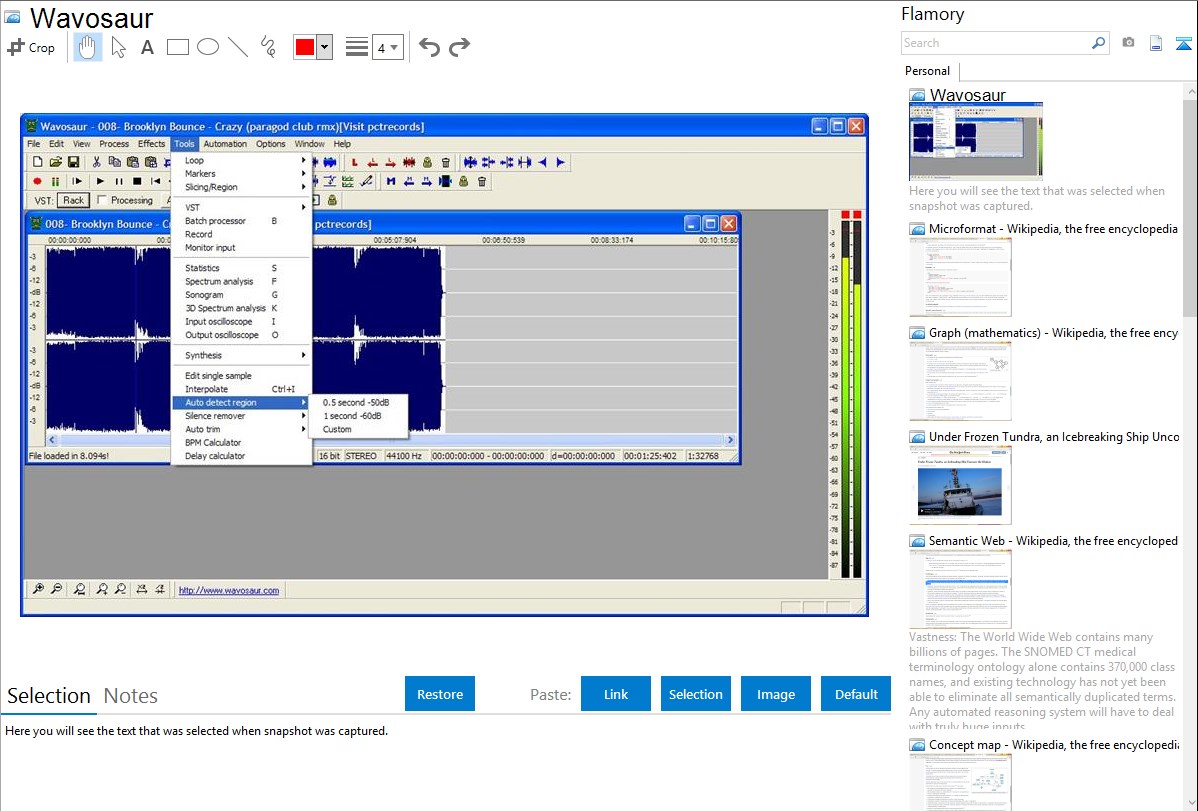Viewport: 1198px width, 811px height.
Task: Click the red color swatch
Action: pyautogui.click(x=305, y=47)
